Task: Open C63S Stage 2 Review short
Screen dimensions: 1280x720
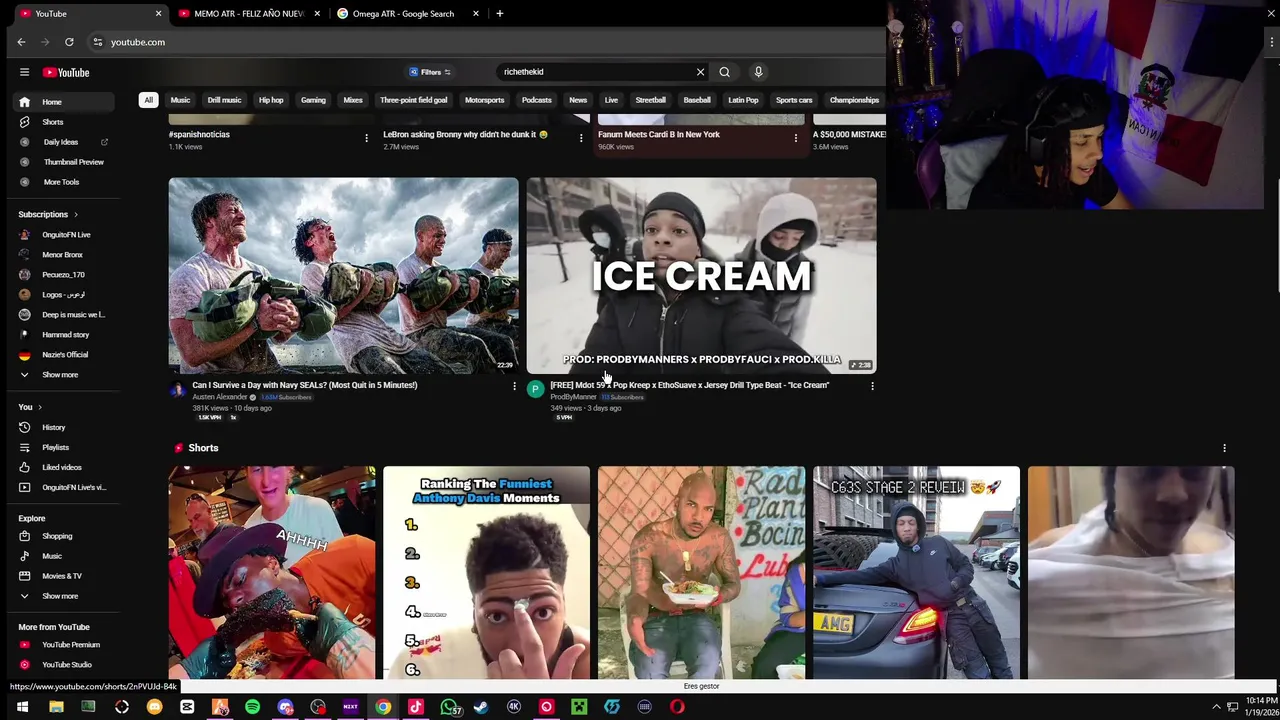Action: tap(916, 572)
